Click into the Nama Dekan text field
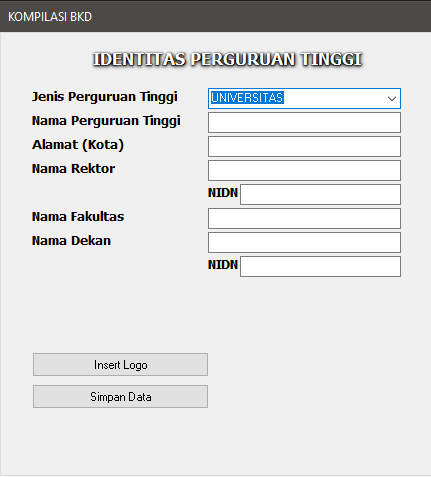Image resolution: width=431 pixels, height=477 pixels. click(304, 242)
